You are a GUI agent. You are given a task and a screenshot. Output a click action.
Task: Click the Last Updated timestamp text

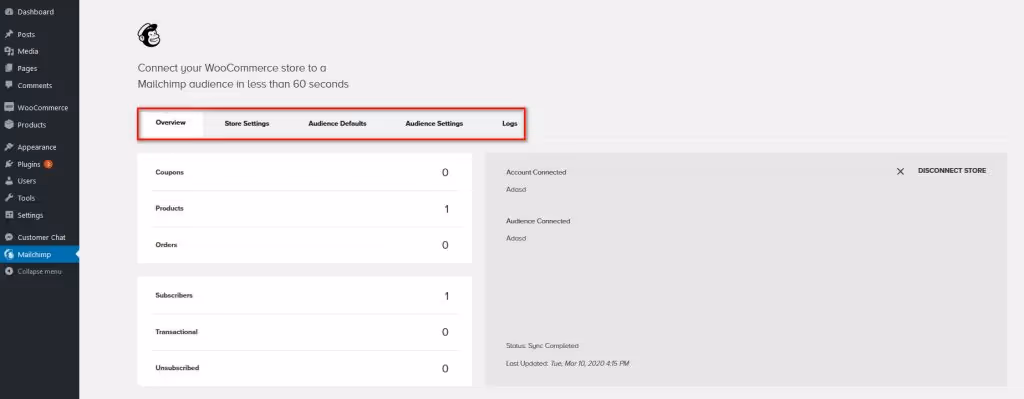pyautogui.click(x=568, y=363)
